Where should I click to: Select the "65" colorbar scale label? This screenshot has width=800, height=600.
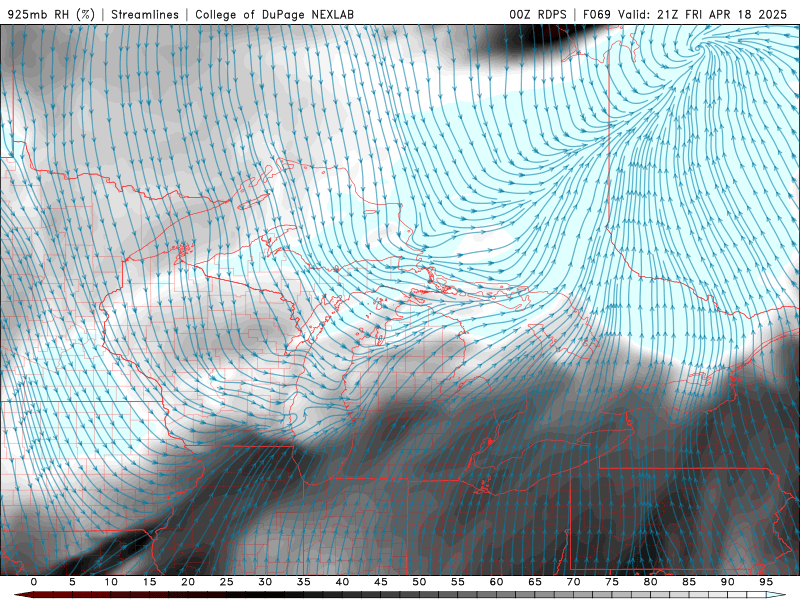tap(535, 582)
